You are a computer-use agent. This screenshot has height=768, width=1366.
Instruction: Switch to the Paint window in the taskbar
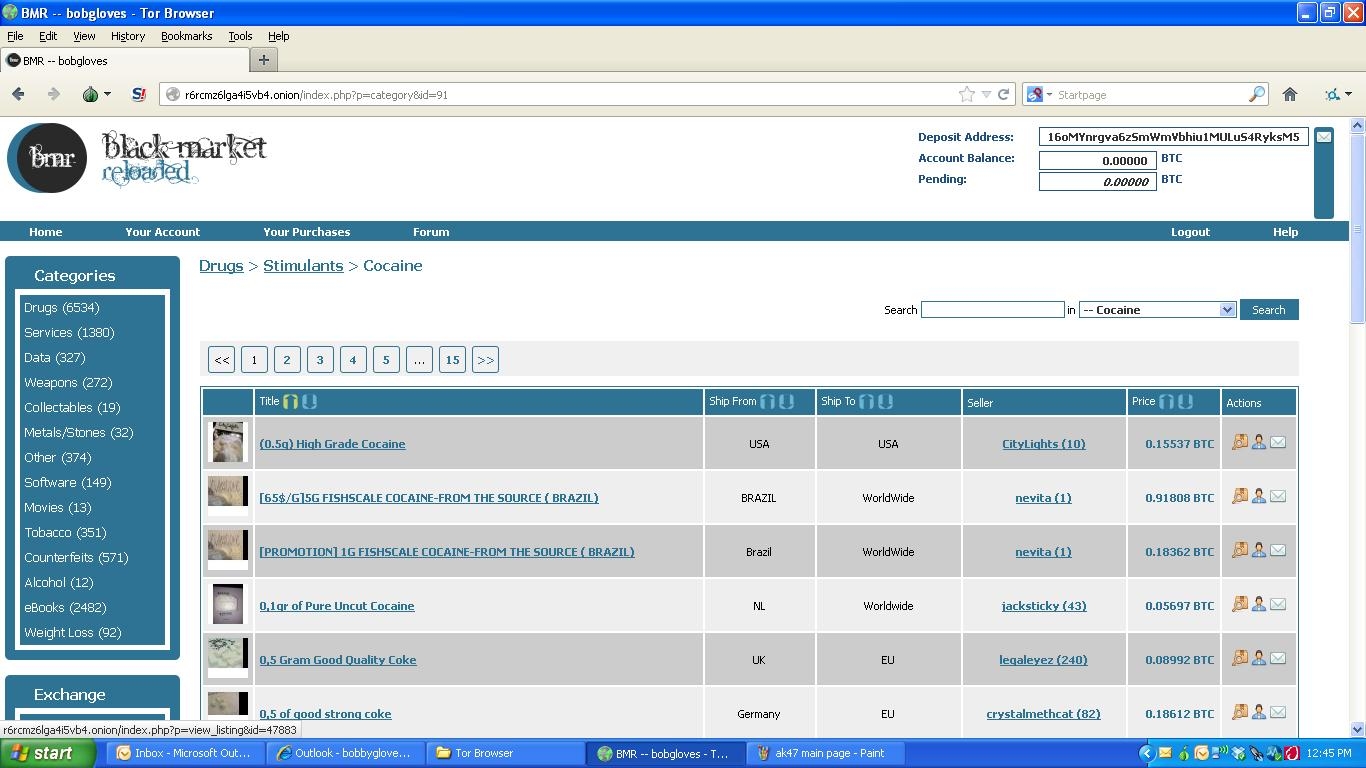click(820, 753)
